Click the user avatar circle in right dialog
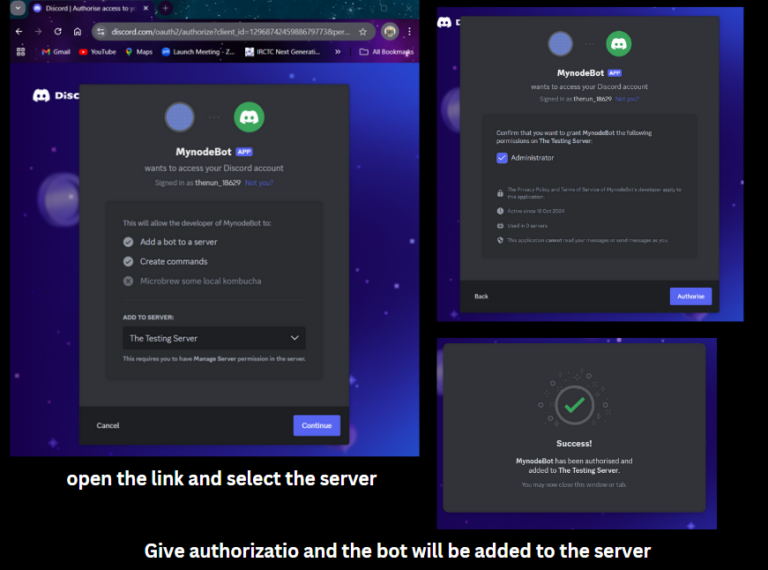 coord(560,44)
